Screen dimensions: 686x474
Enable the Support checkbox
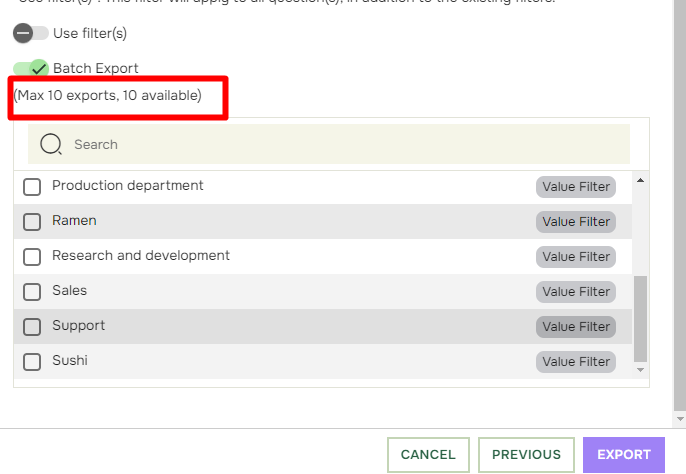point(32,327)
